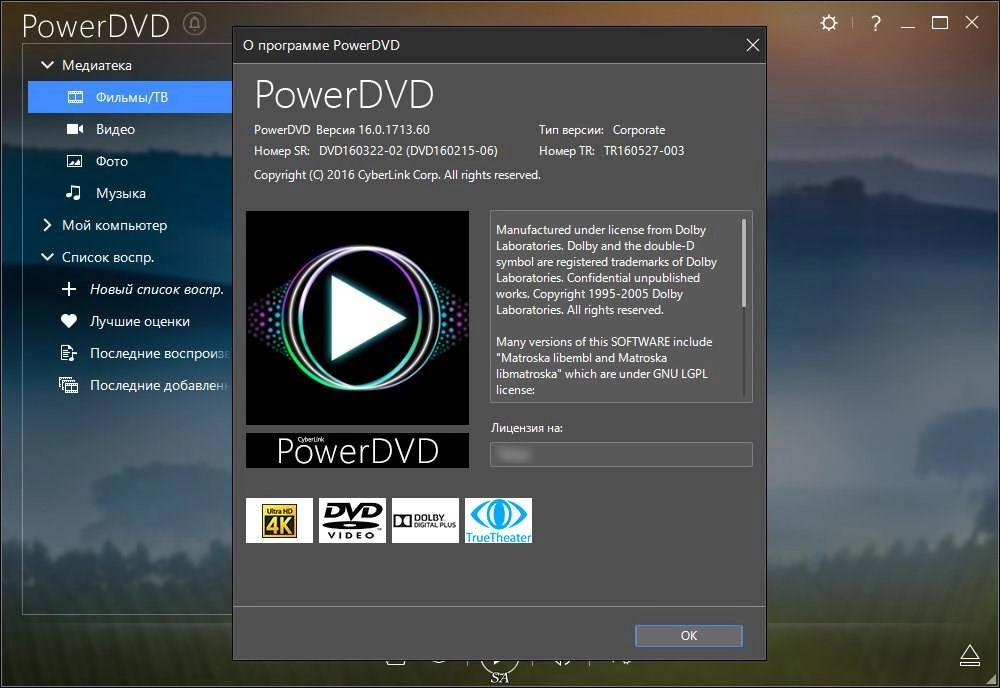Click the Последние добавленные stack icon
The width and height of the screenshot is (1000, 688).
68,384
